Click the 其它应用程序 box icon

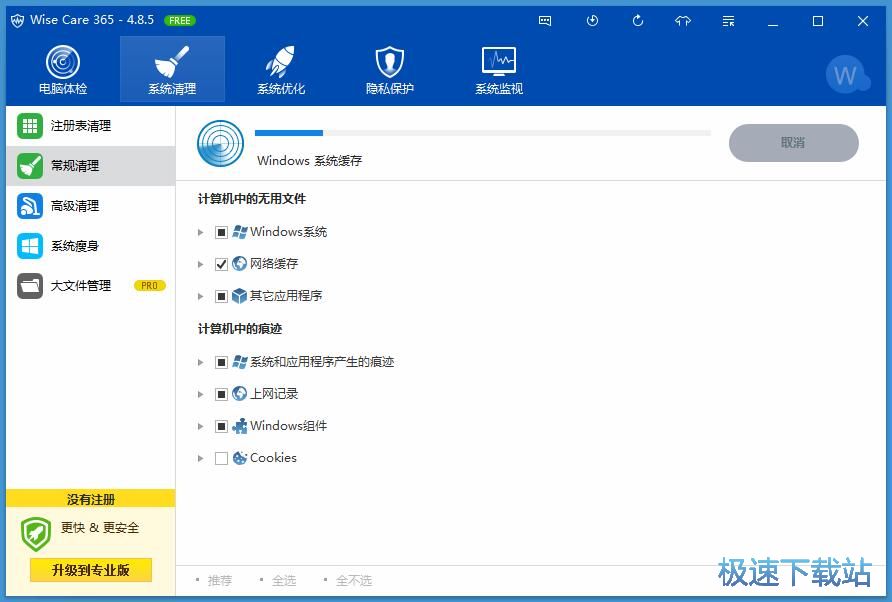(x=239, y=296)
